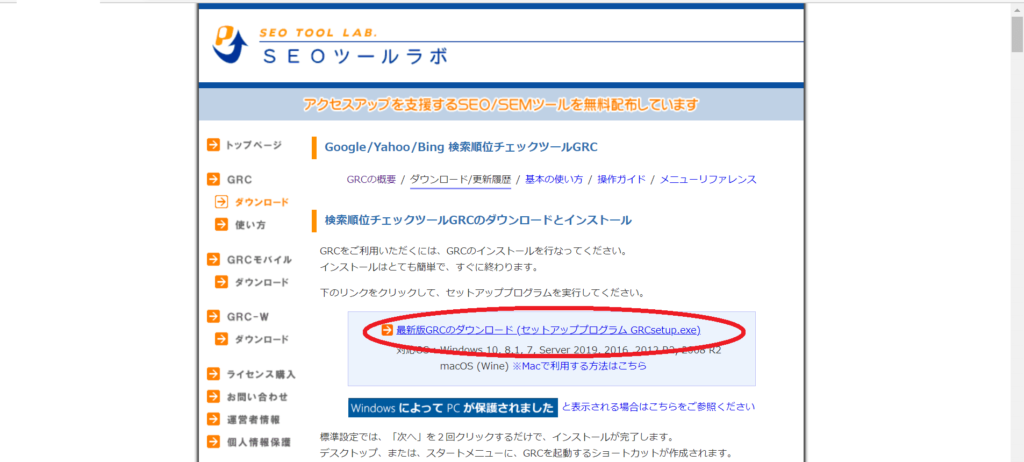Open メニューリファレンス link

pos(708,180)
